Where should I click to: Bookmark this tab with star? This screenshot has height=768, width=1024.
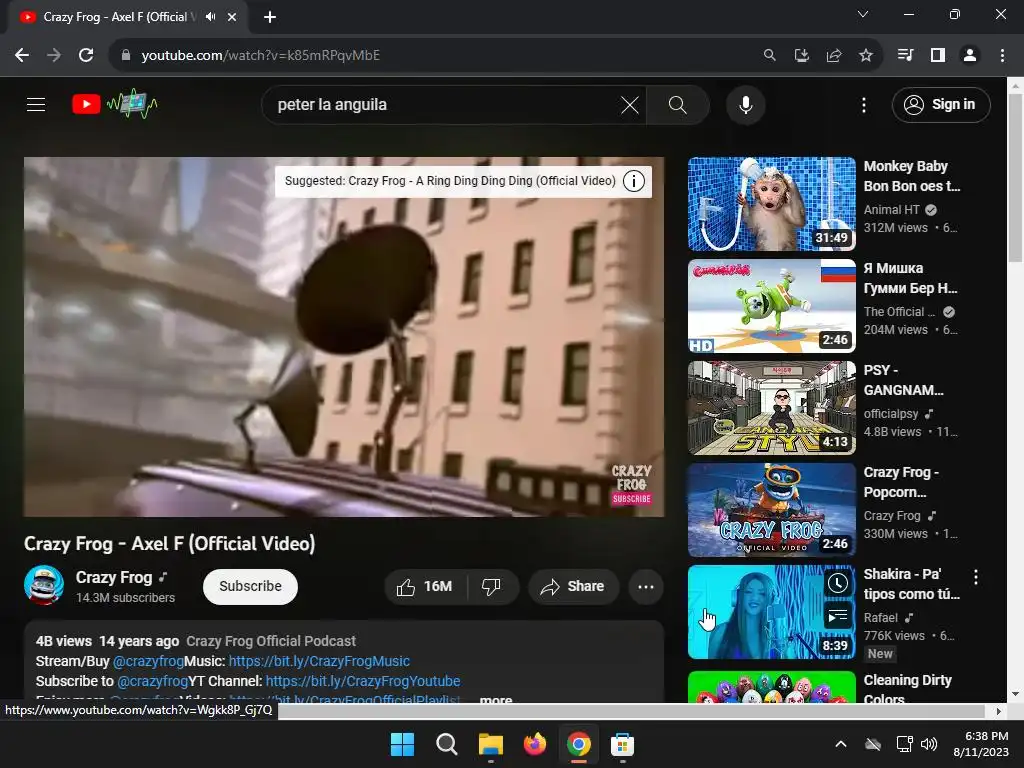[x=866, y=56]
